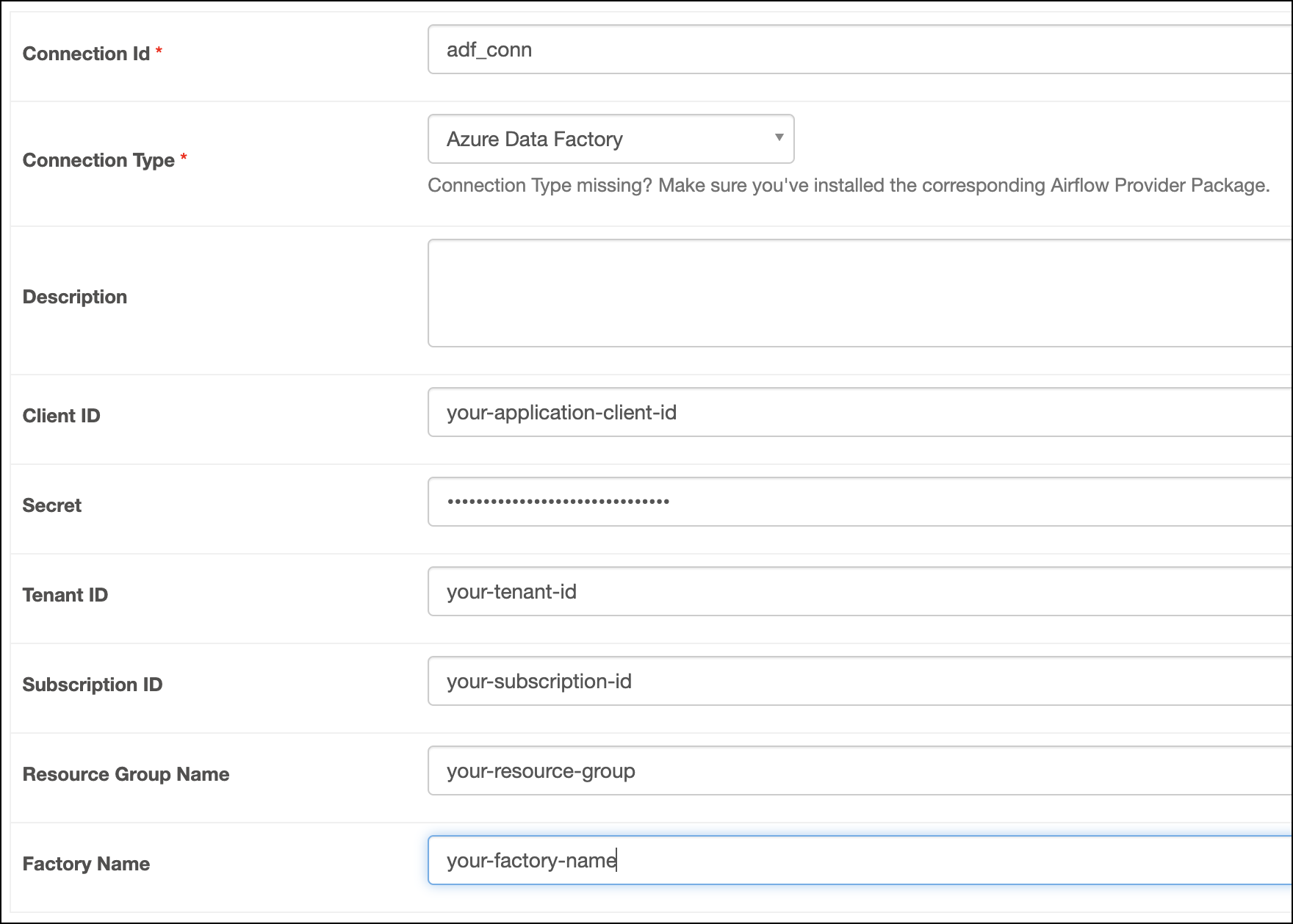
Task: Click the your-subscription-id value
Action: point(539,682)
